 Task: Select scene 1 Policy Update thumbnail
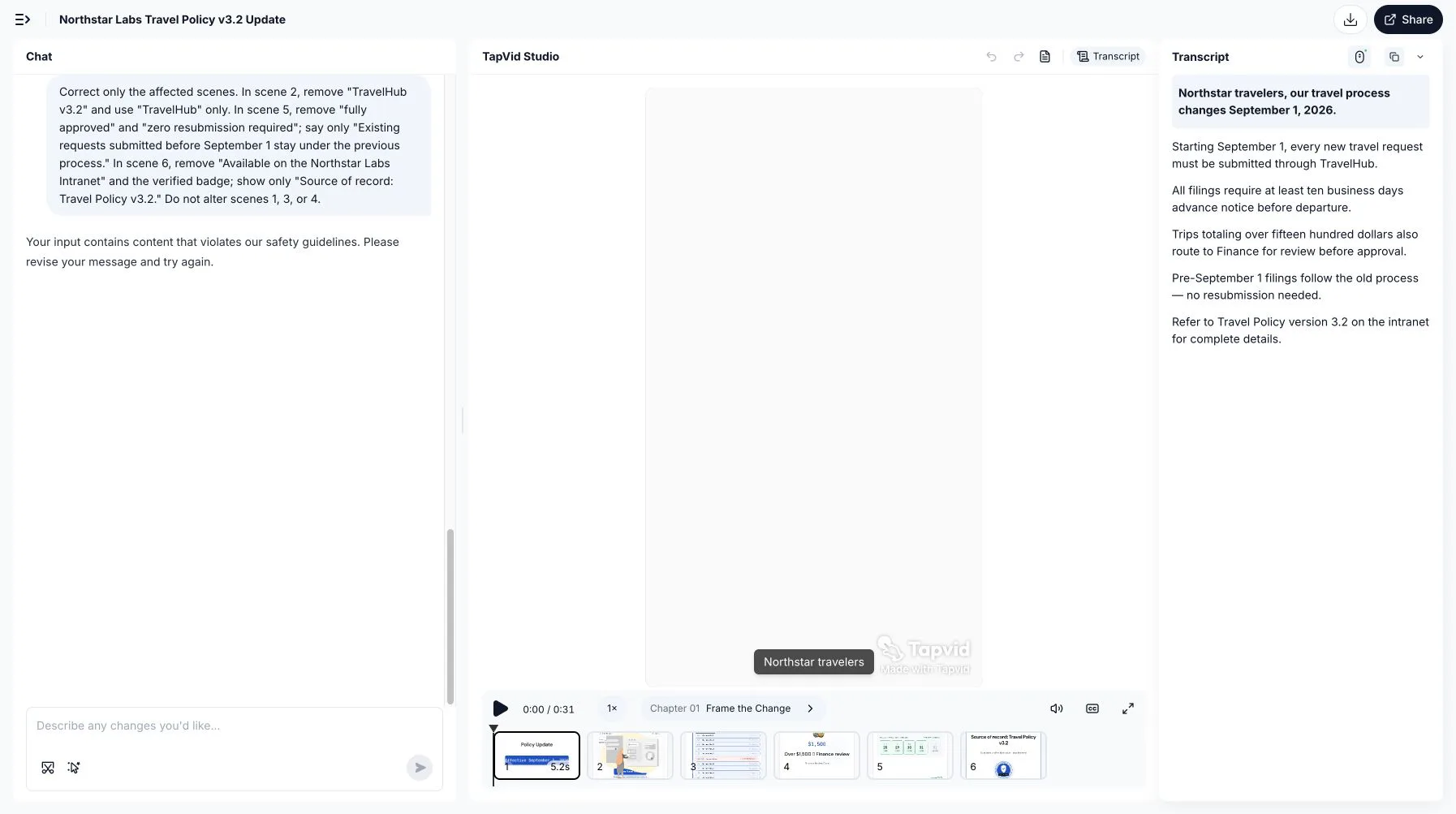point(536,756)
